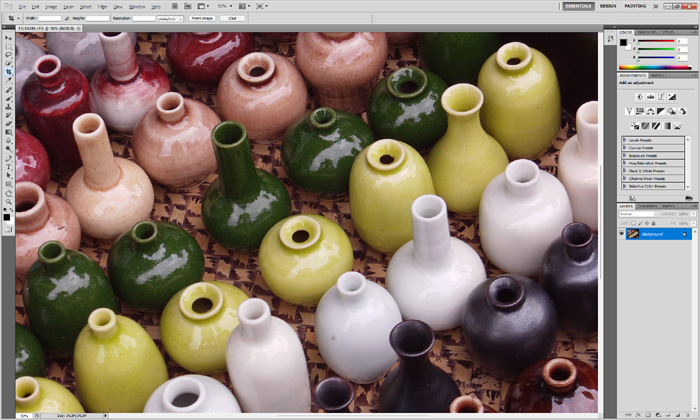
Task: Expand Levels Presets
Action: point(625,140)
